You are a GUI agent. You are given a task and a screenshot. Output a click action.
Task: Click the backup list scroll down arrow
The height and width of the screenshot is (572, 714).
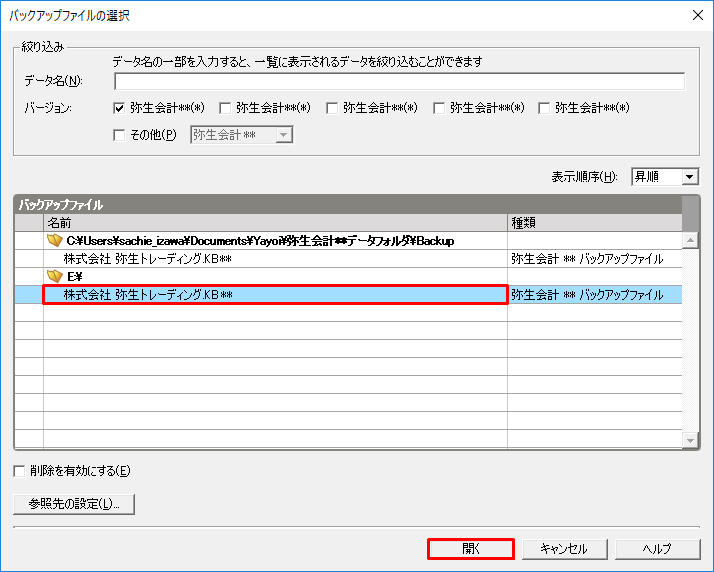690,440
